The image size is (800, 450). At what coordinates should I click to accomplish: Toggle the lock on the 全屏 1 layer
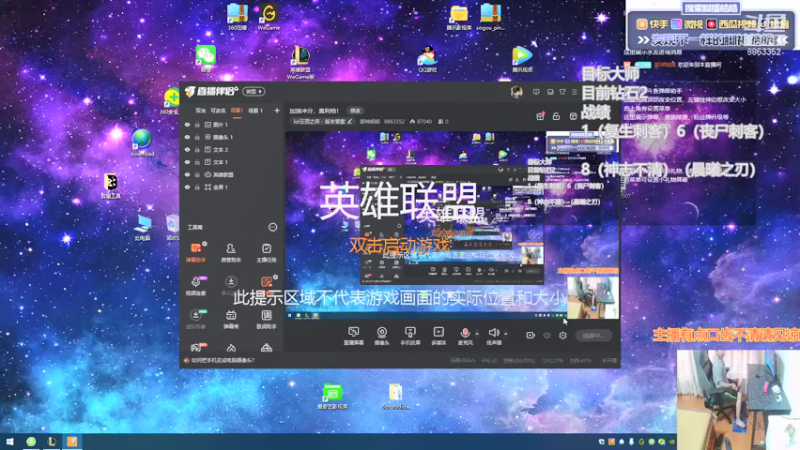coord(197,187)
